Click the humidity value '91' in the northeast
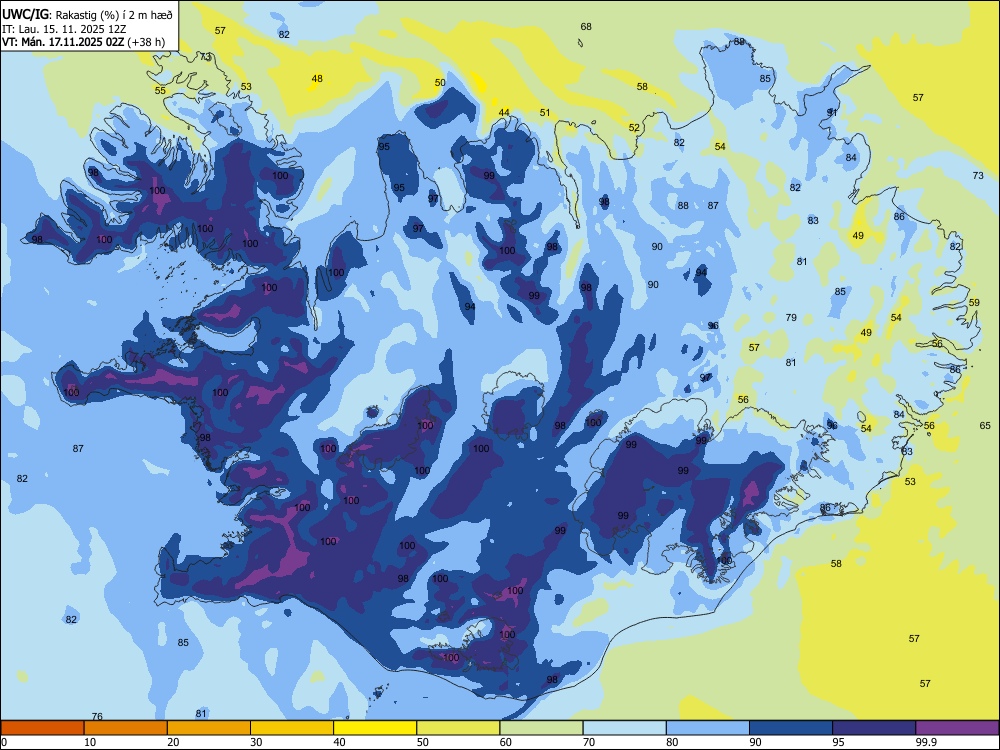1000x750 pixels. (832, 112)
